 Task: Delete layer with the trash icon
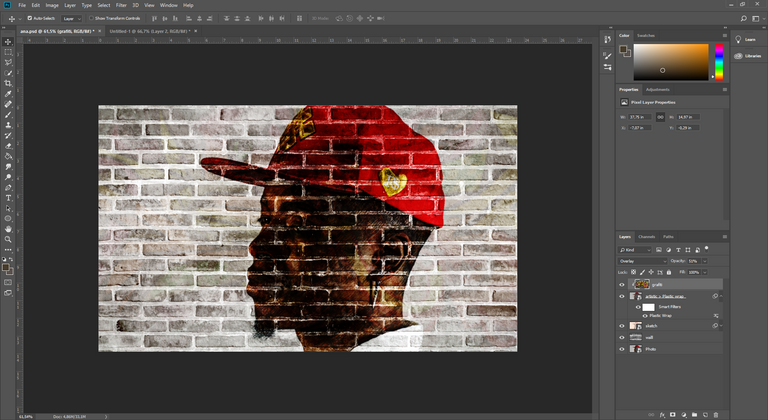coord(716,415)
